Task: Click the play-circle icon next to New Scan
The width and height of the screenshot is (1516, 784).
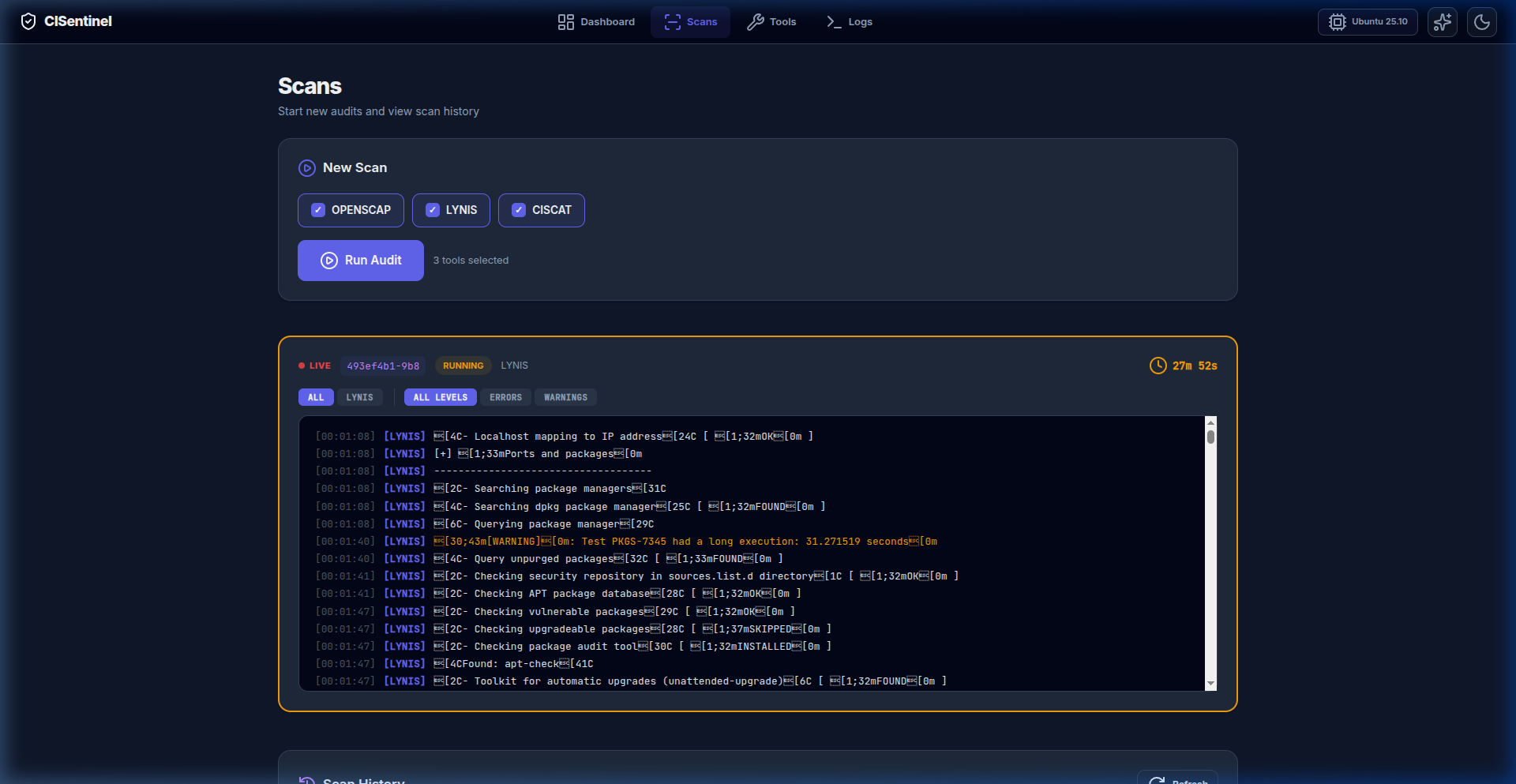Action: tap(307, 168)
